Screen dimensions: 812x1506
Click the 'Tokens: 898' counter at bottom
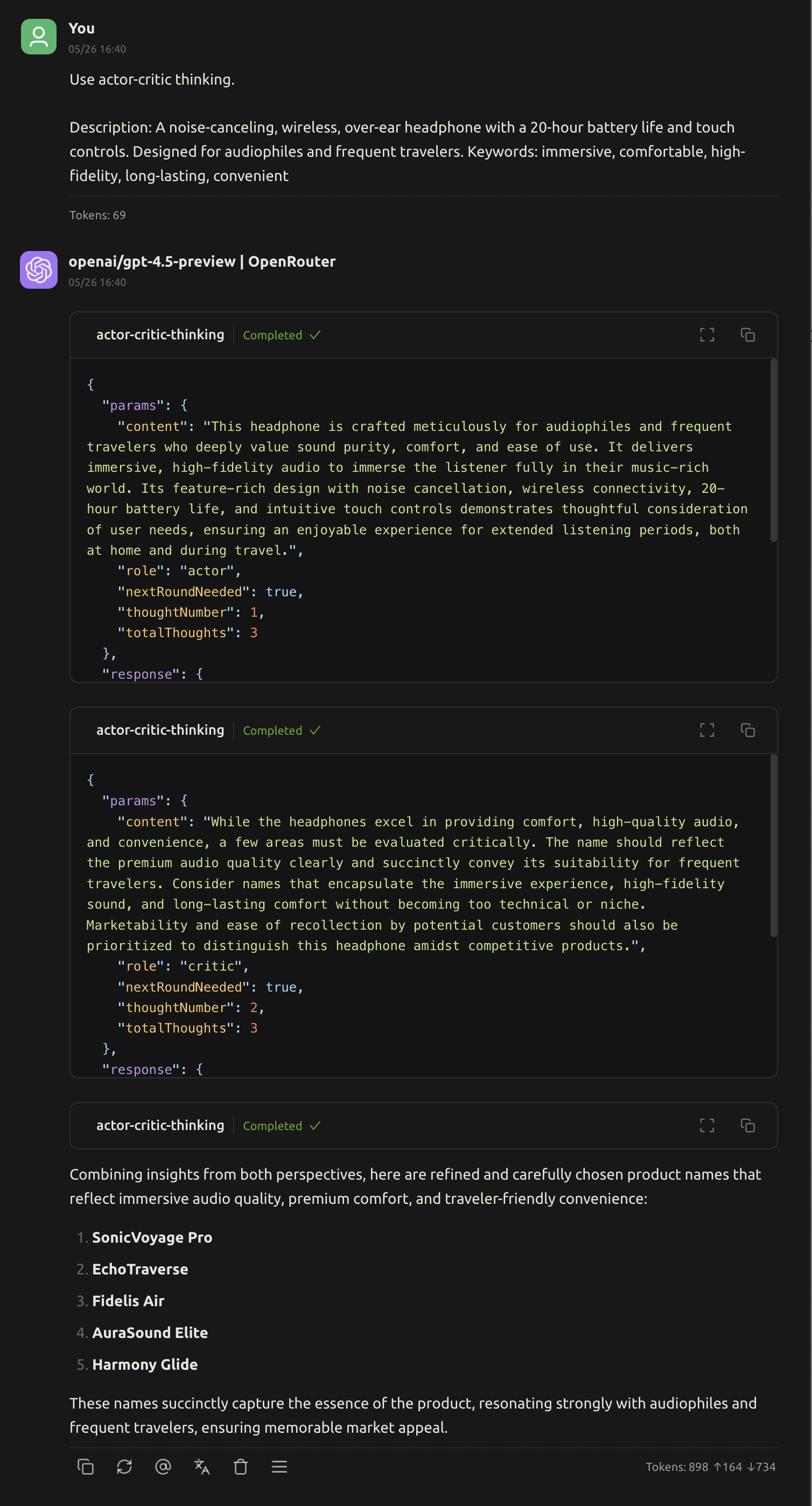[x=677, y=1467]
